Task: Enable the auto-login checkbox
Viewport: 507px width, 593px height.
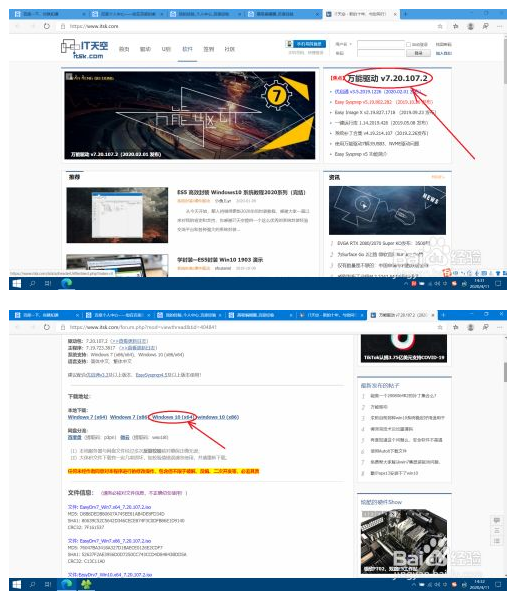Action: (x=408, y=45)
